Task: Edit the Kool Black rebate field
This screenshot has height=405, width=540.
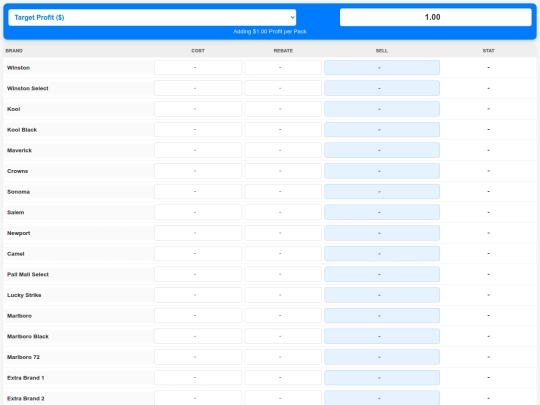Action: (x=283, y=129)
